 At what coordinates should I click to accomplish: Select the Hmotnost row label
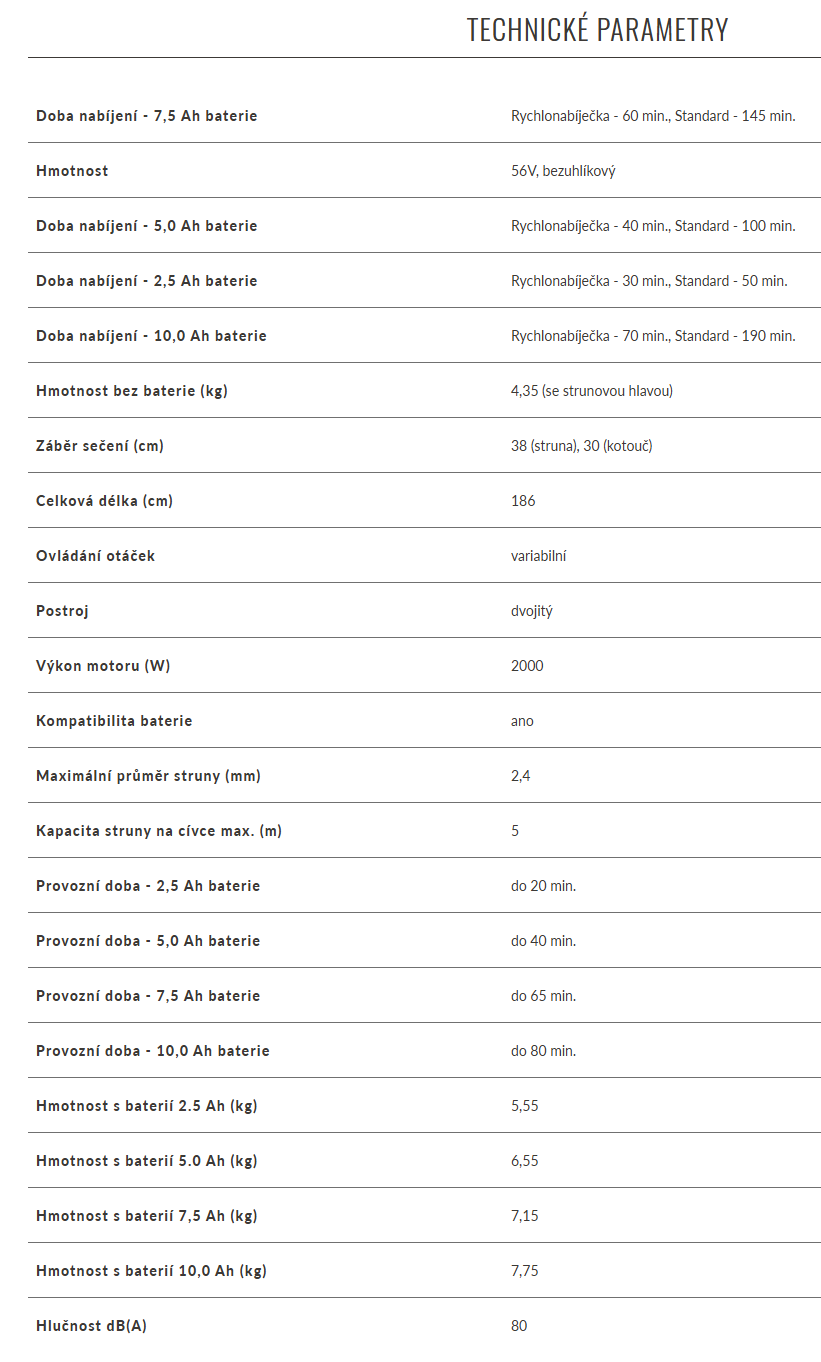72,171
